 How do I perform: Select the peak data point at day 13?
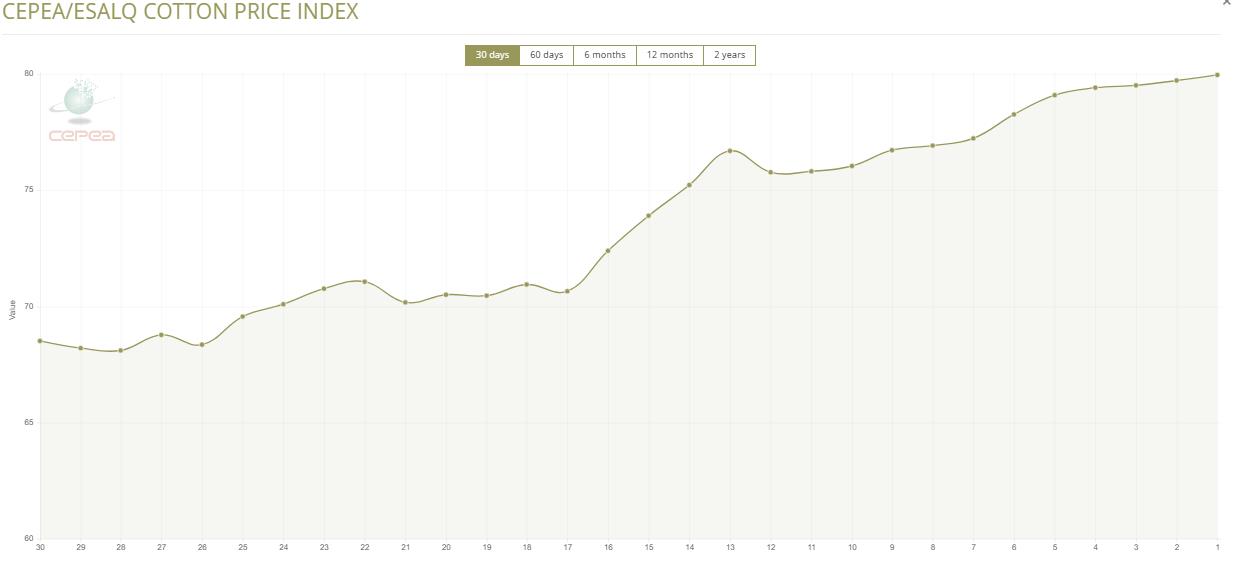(x=730, y=151)
